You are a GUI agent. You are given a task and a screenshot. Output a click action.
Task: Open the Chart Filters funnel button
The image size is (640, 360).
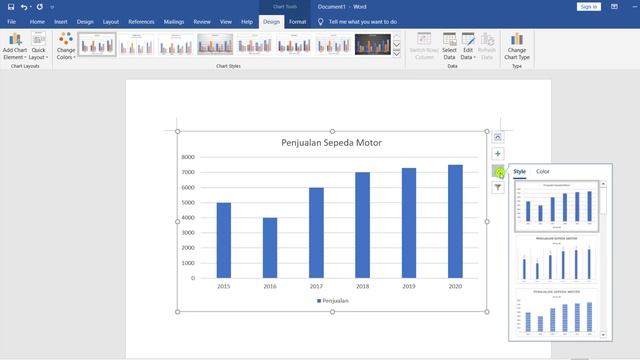pos(498,187)
